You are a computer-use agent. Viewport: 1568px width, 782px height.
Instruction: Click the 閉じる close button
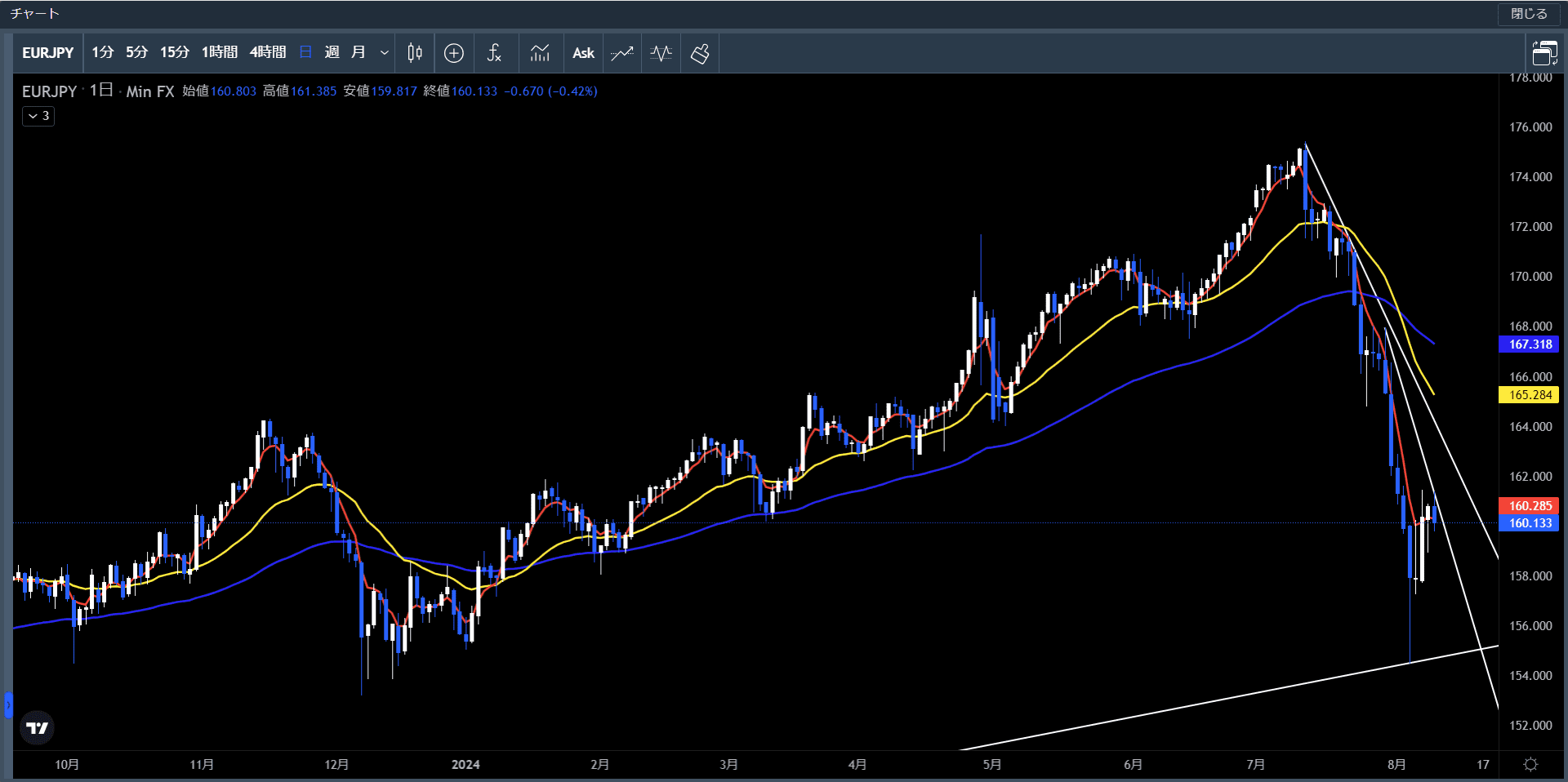(1529, 14)
